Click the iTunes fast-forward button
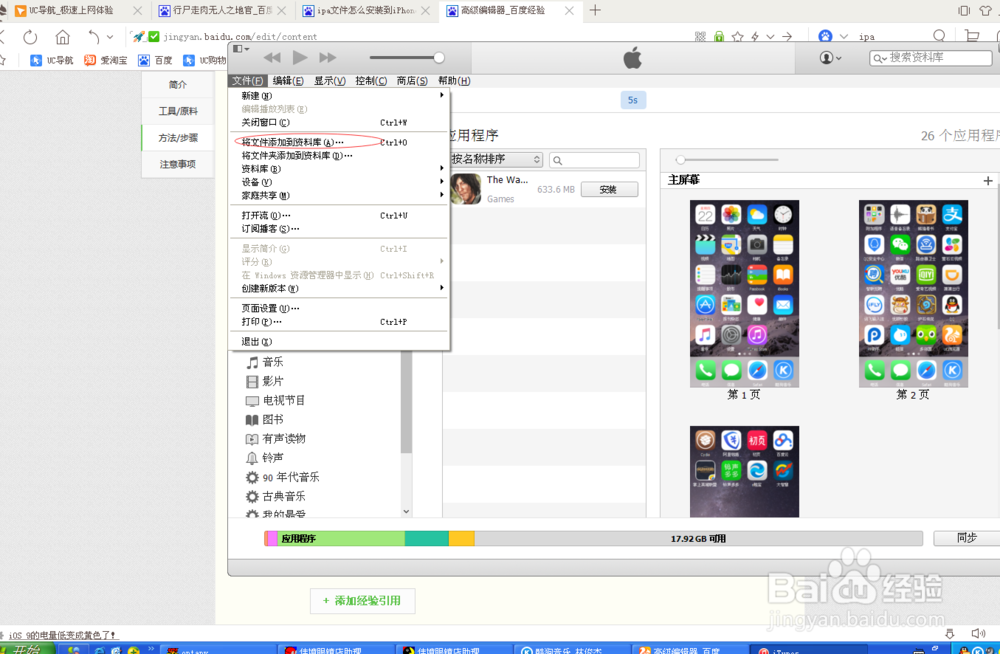The height and width of the screenshot is (654, 1000). (328, 58)
